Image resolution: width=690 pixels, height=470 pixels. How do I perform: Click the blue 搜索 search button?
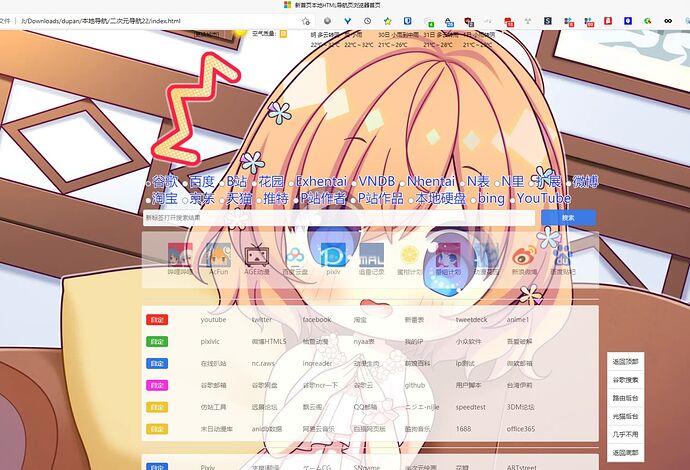coord(568,217)
